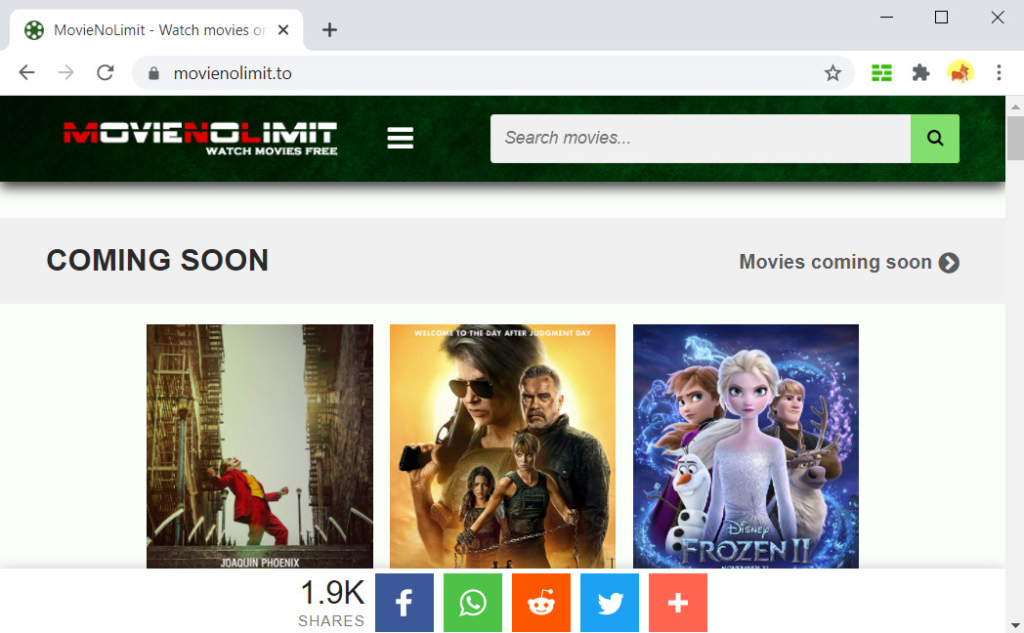1024x633 pixels.
Task: Open the Movies coming soon link
Action: pyautogui.click(x=848, y=262)
